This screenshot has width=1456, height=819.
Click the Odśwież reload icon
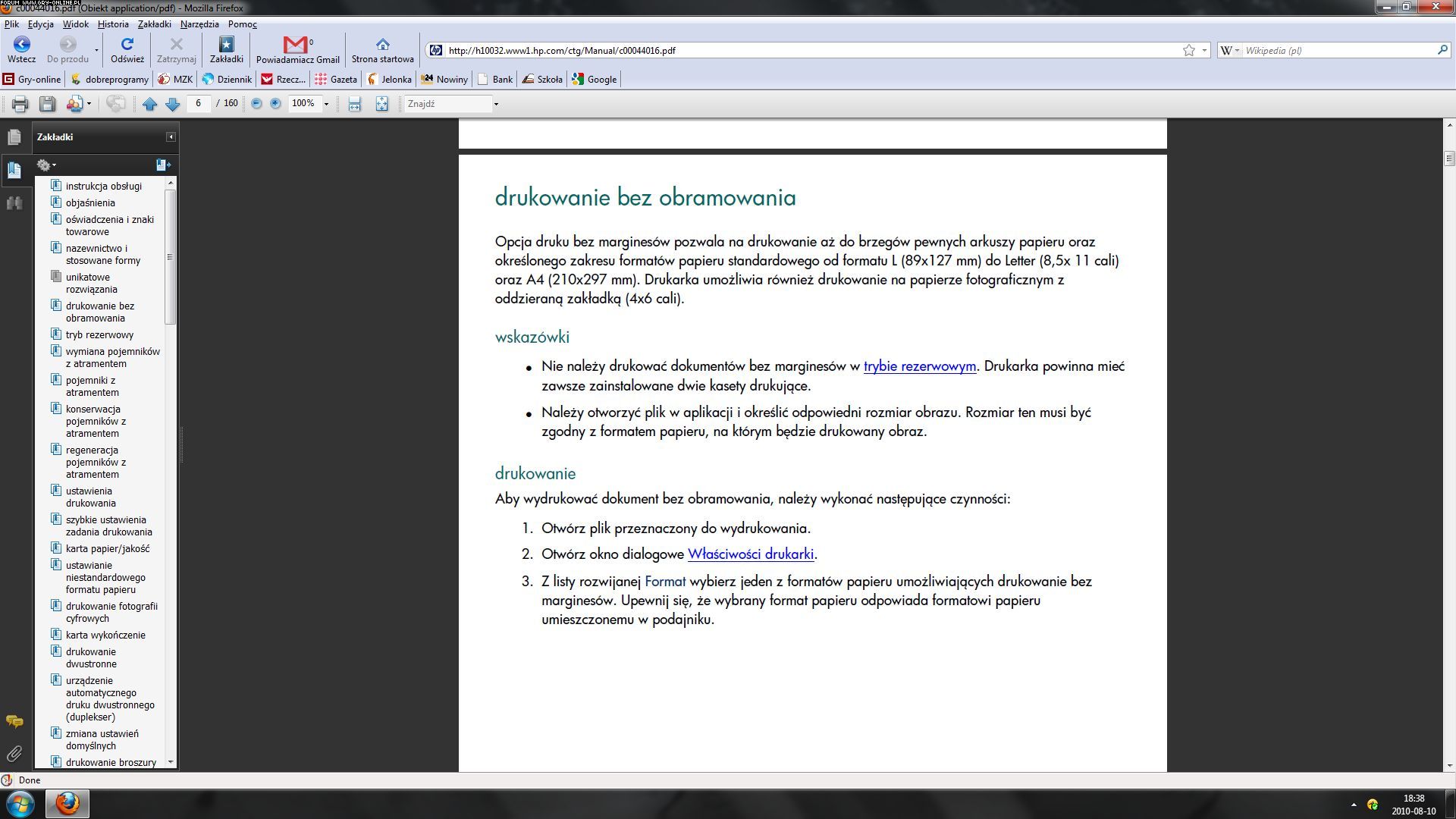[x=127, y=44]
